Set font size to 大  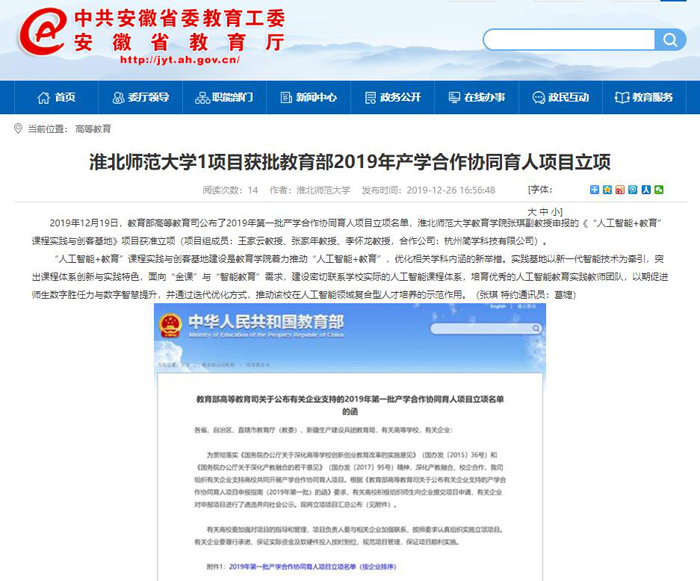point(532,212)
